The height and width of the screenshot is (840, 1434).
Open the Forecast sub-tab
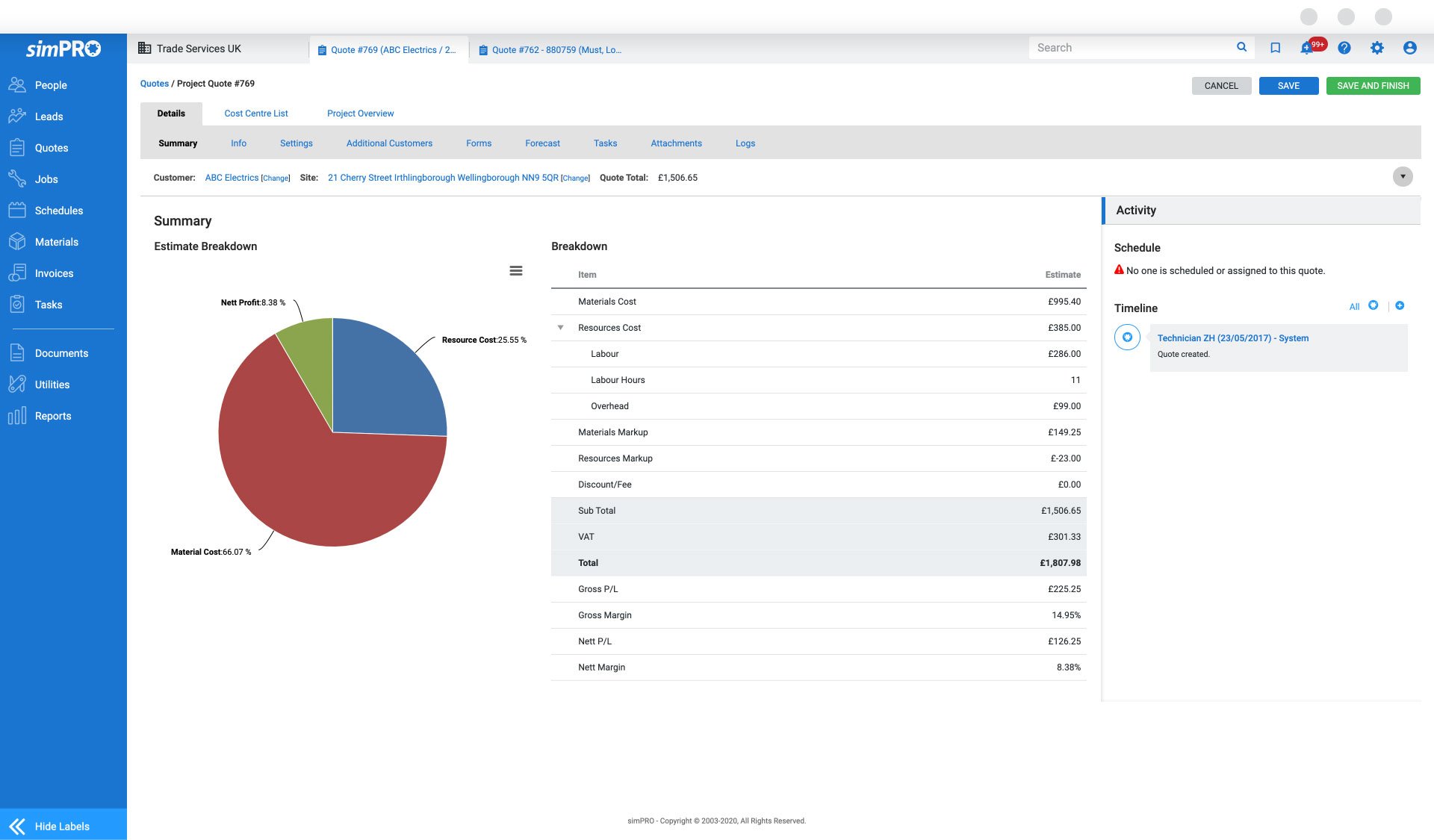tap(542, 143)
